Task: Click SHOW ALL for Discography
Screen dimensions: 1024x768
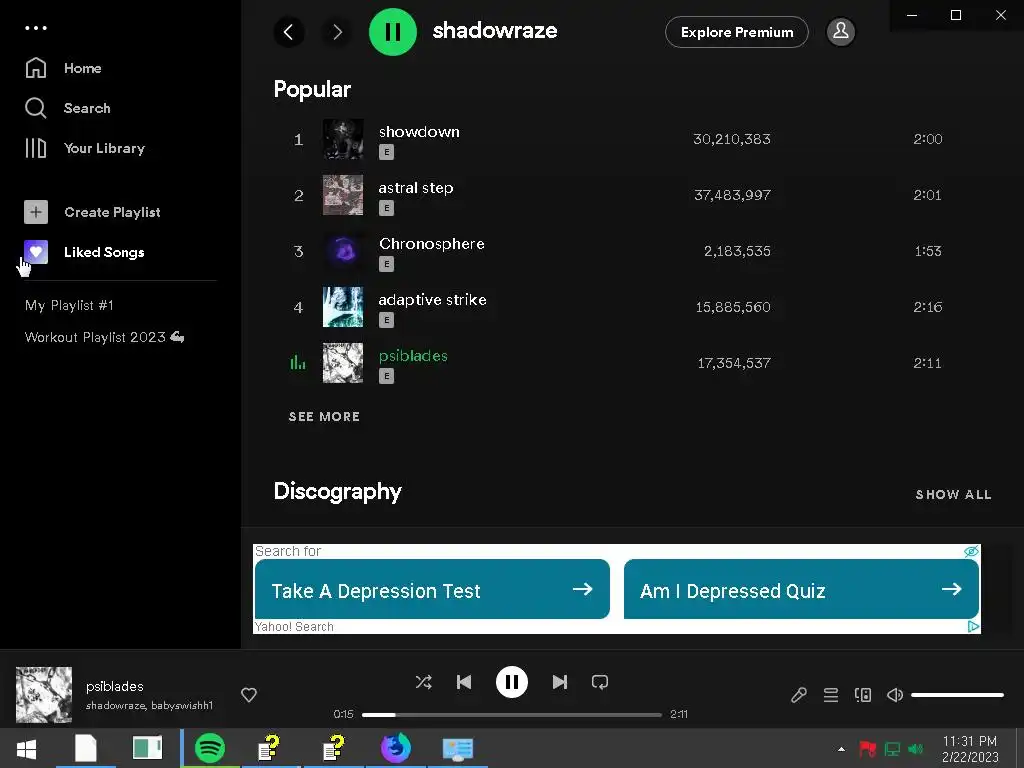Action: (953, 494)
